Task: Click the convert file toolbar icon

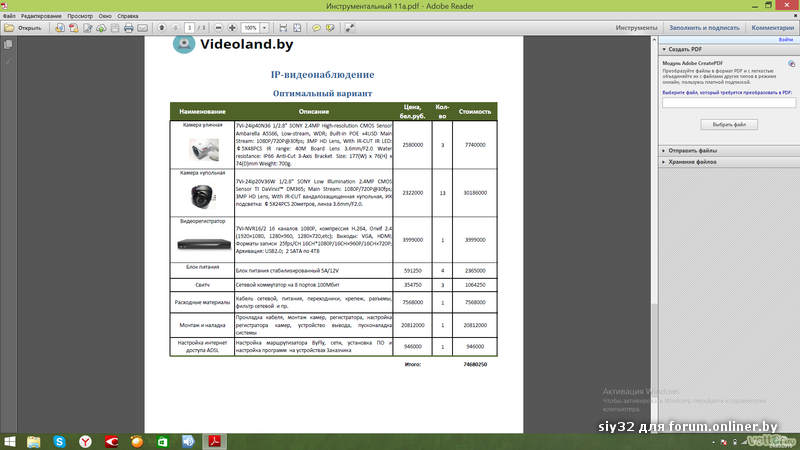Action: pos(60,28)
